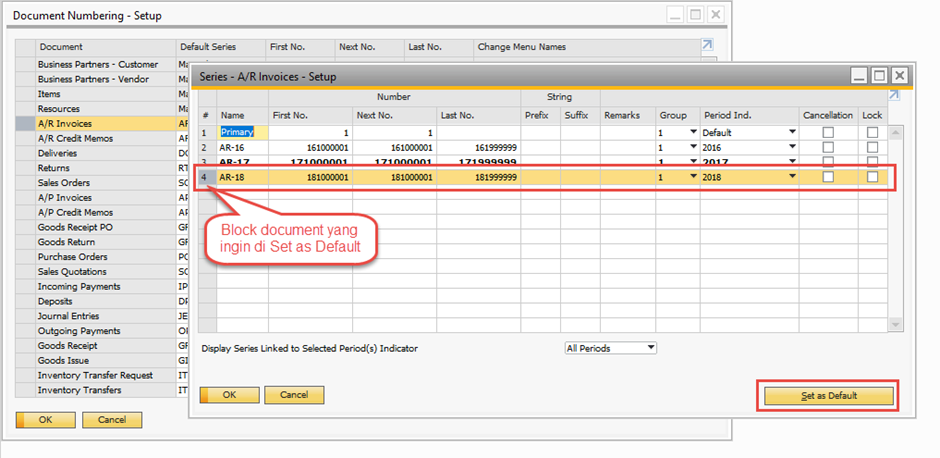This screenshot has width=940, height=458.
Task: Click Last No. 181999999 for AR-18
Action: (x=478, y=177)
